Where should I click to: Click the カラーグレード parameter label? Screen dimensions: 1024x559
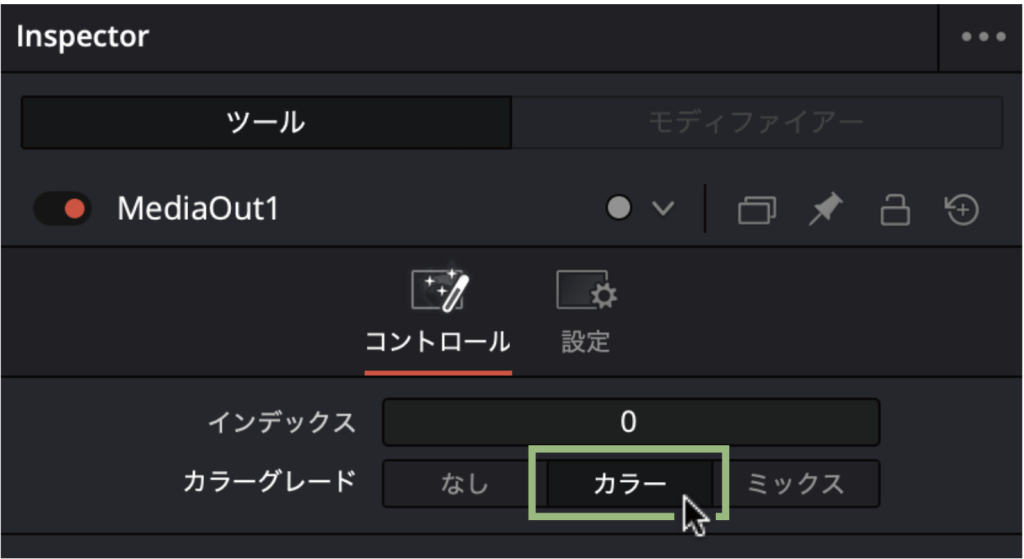(269, 482)
